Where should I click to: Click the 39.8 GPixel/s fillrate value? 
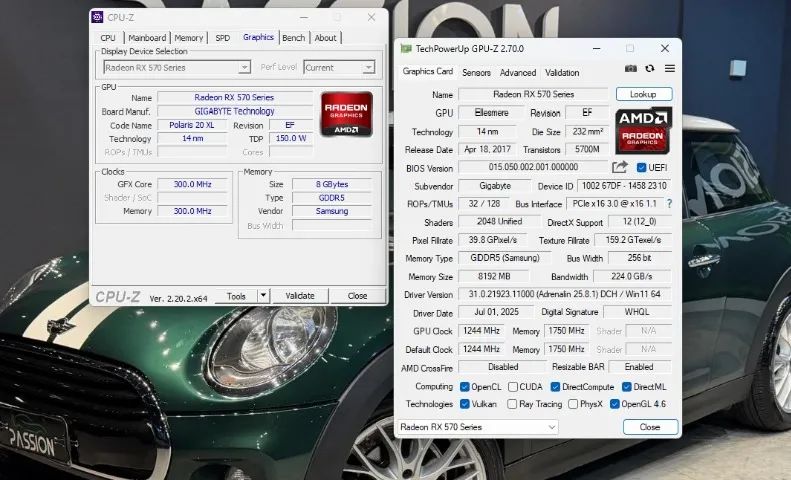(x=492, y=240)
